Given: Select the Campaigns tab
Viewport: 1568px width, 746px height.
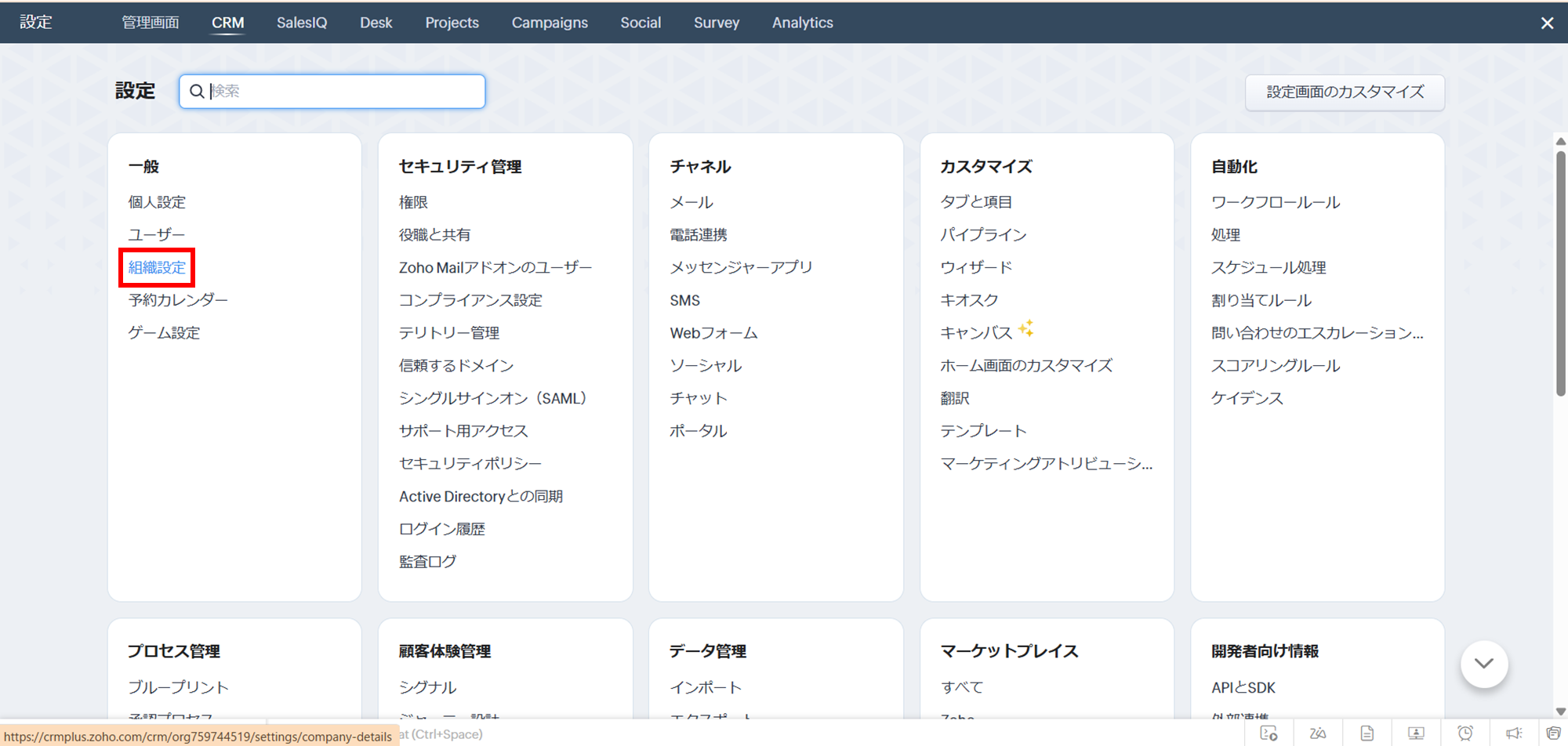Looking at the screenshot, I should click(549, 23).
